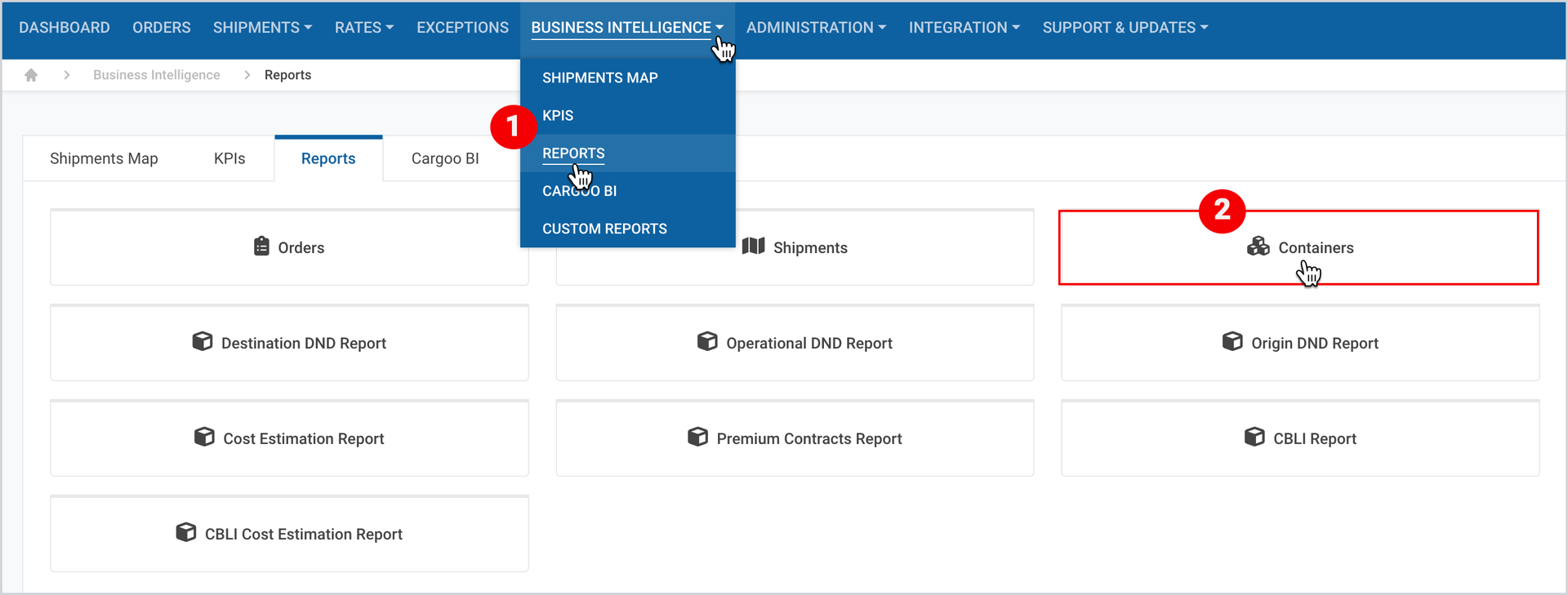Viewport: 1568px width, 595px height.
Task: Select Cargoo BI in dropdown menu
Action: coord(627,191)
